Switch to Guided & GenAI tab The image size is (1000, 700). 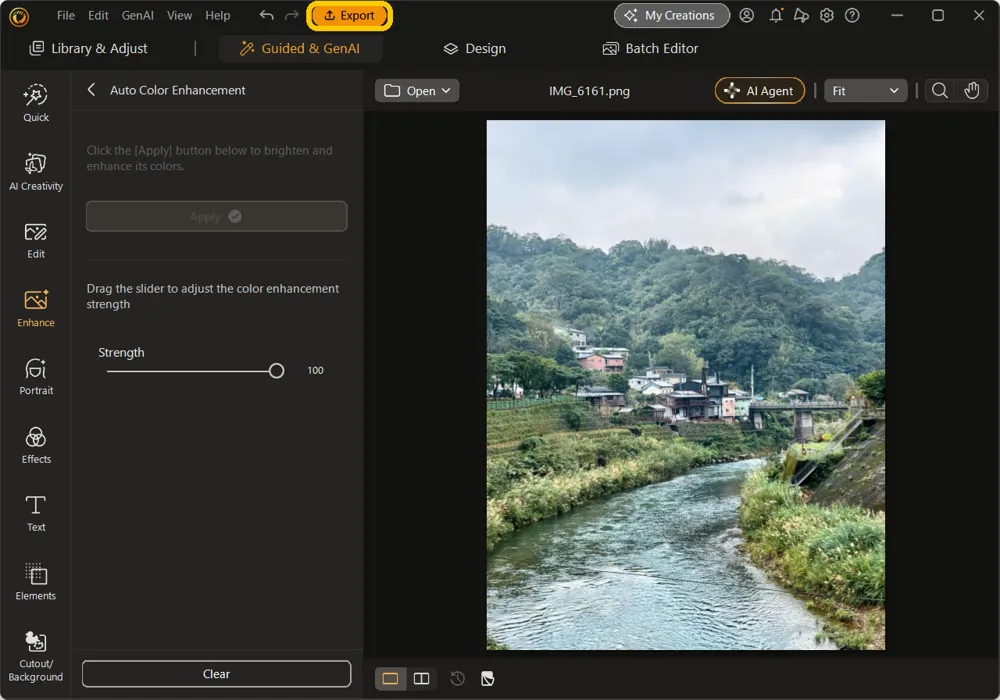coord(300,48)
